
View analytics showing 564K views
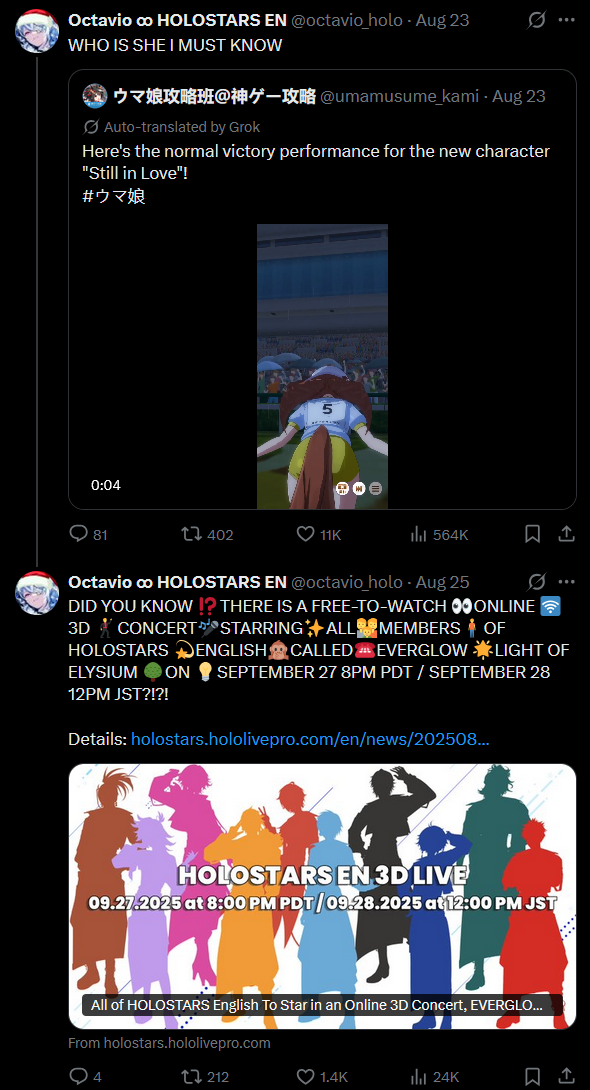[418, 534]
